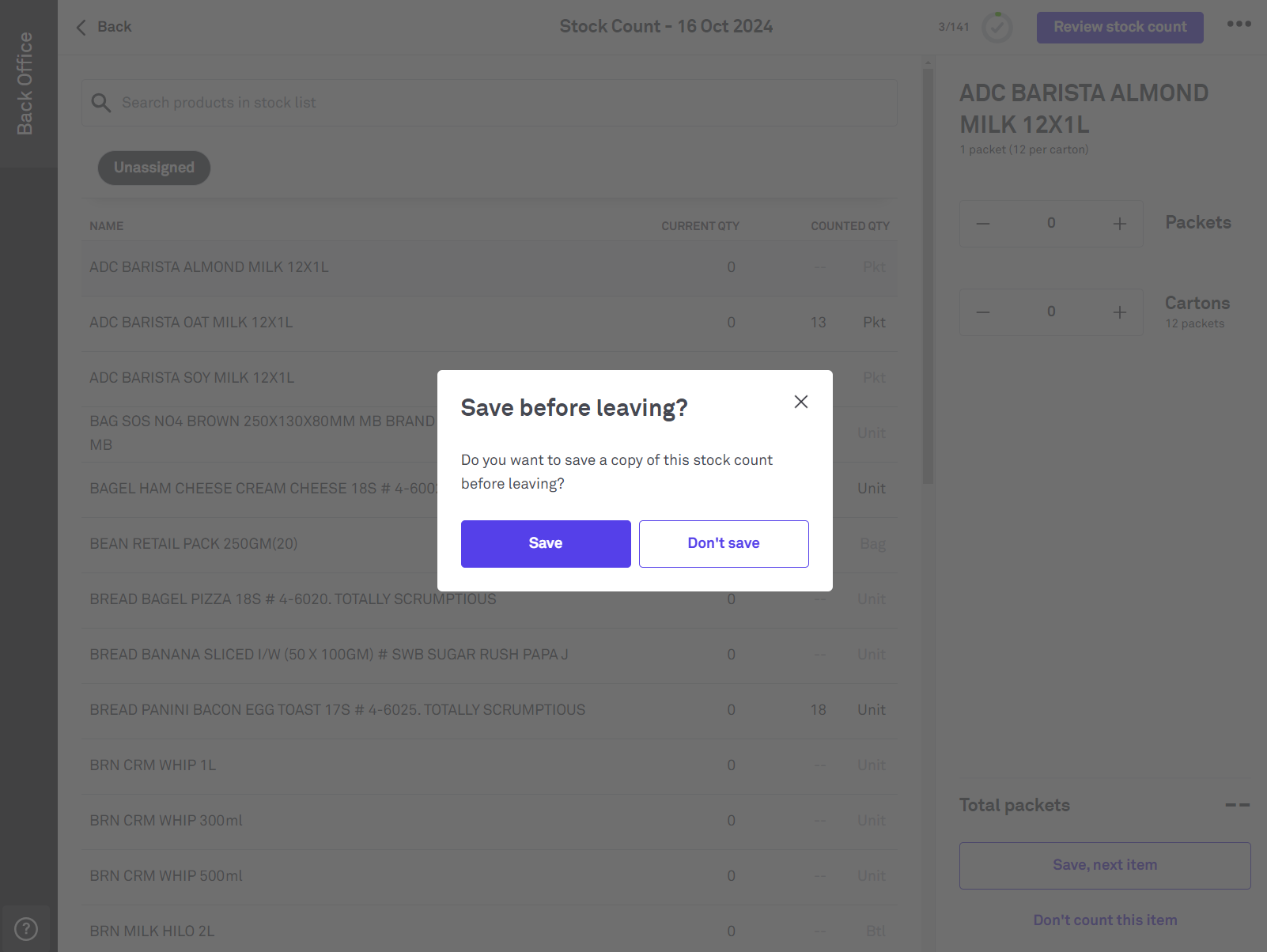Close the Save before leaving dialog
The image size is (1267, 952).
pos(801,402)
